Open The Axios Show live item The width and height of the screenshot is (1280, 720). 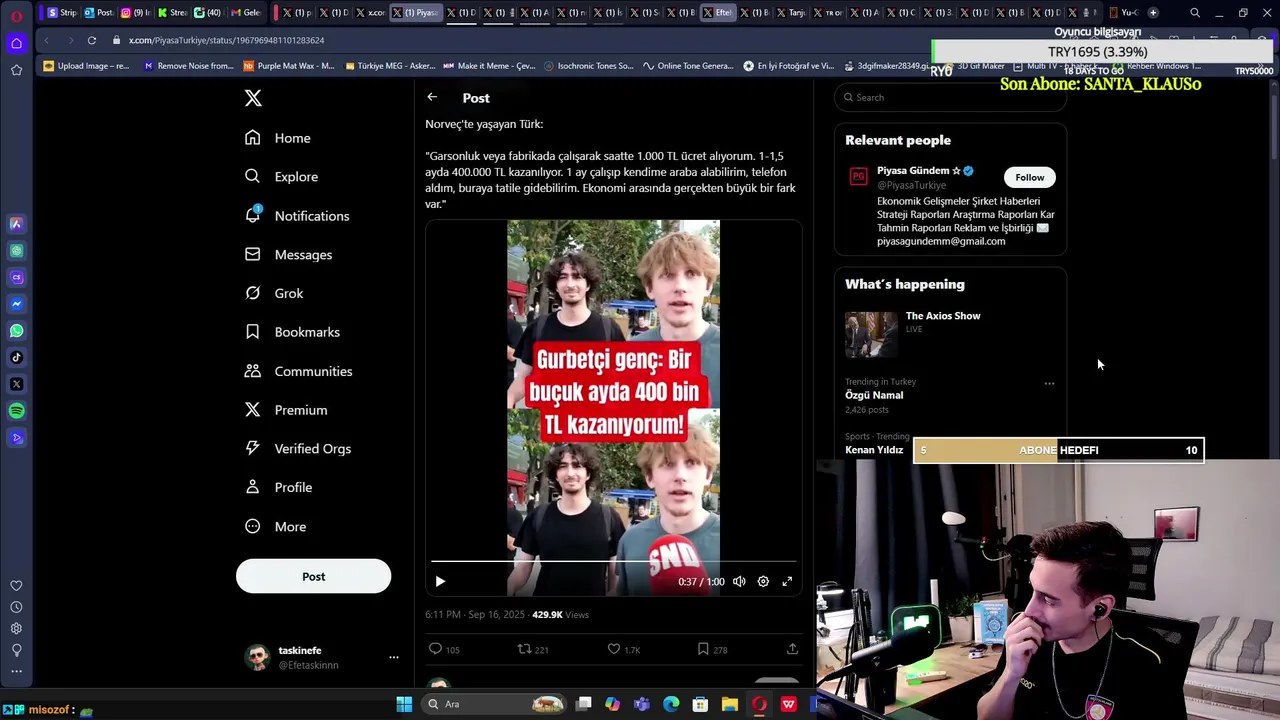click(942, 316)
